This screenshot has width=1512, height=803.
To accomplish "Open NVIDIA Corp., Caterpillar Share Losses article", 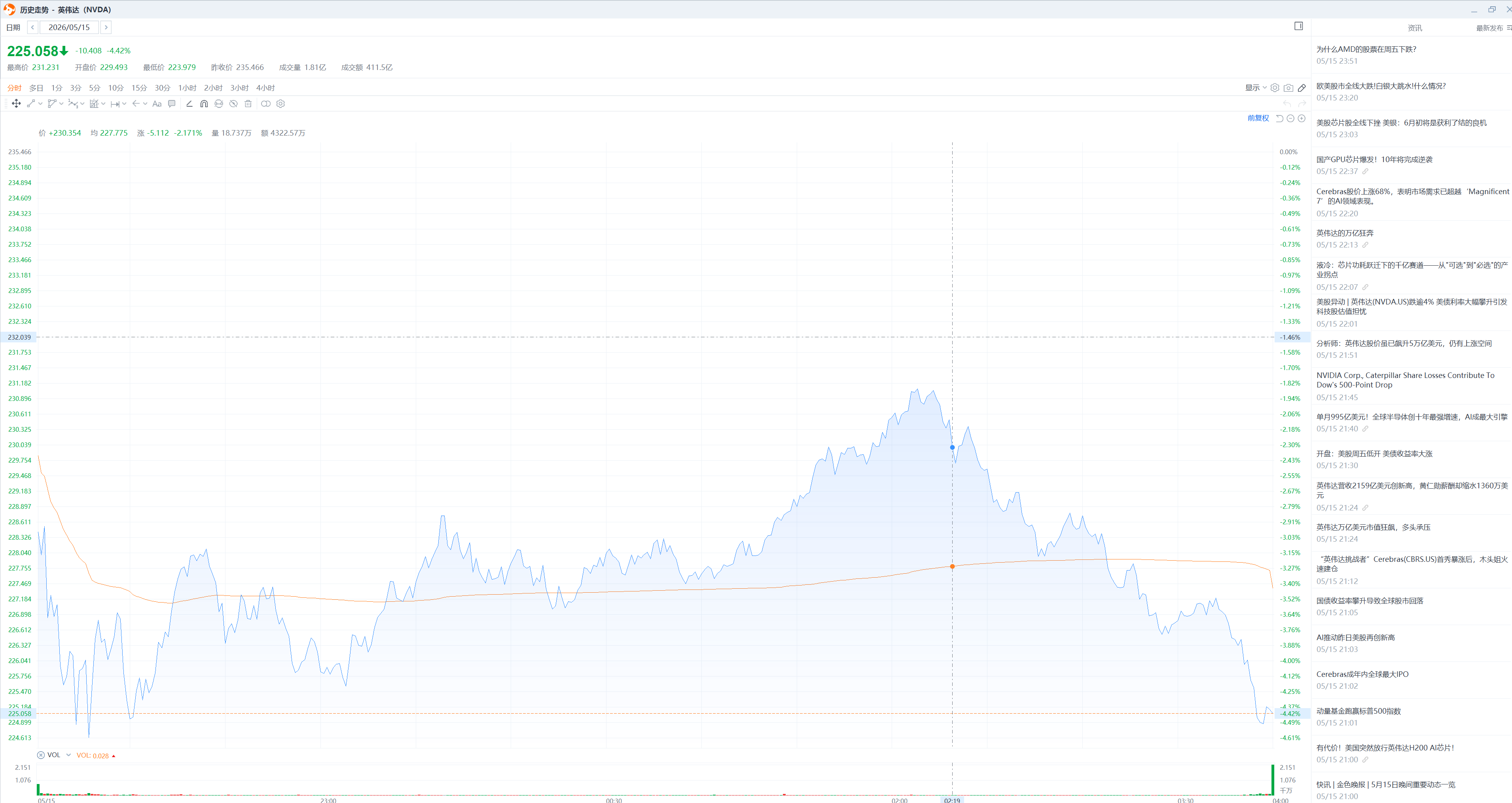I will click(1405, 380).
